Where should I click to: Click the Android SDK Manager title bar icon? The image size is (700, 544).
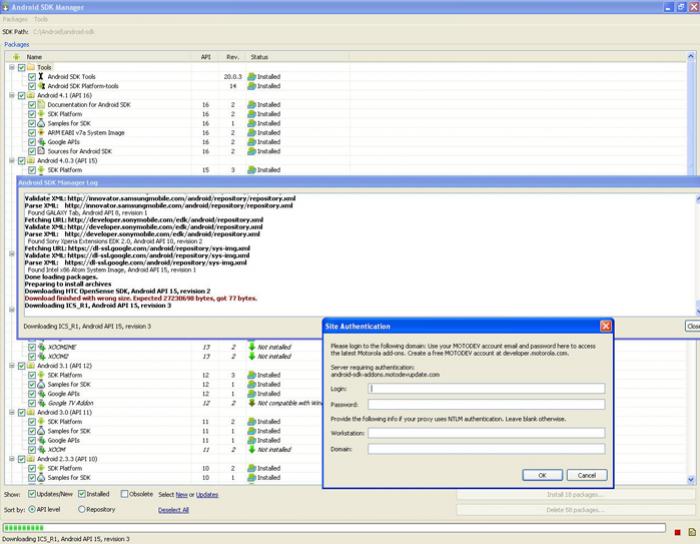tap(5, 7)
